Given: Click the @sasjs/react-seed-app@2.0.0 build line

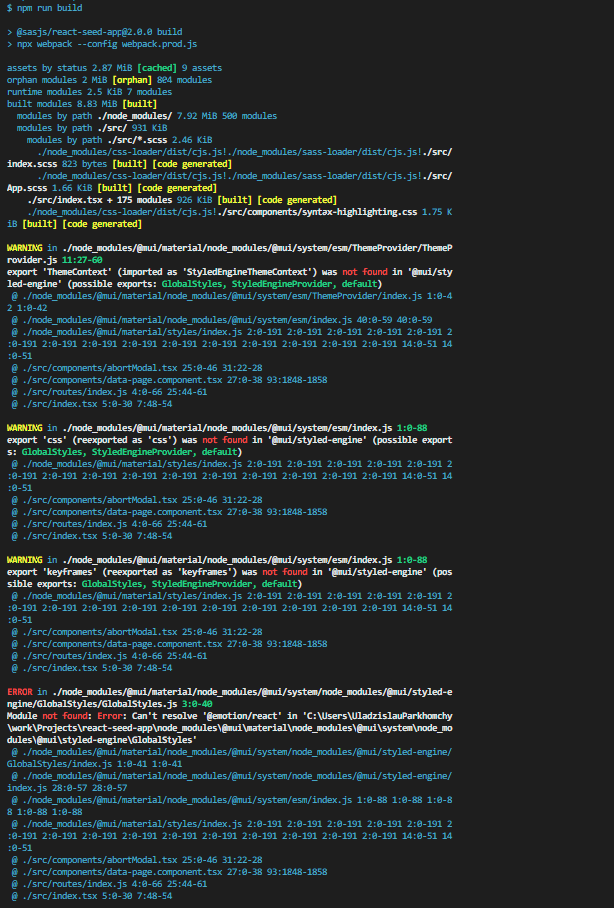Looking at the screenshot, I should [x=100, y=32].
